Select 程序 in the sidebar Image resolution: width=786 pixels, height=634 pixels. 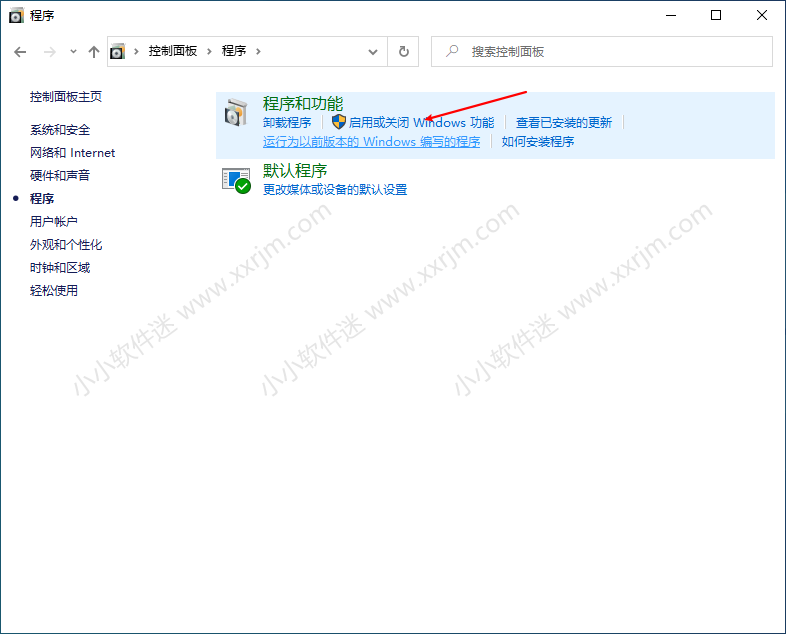tap(42, 198)
